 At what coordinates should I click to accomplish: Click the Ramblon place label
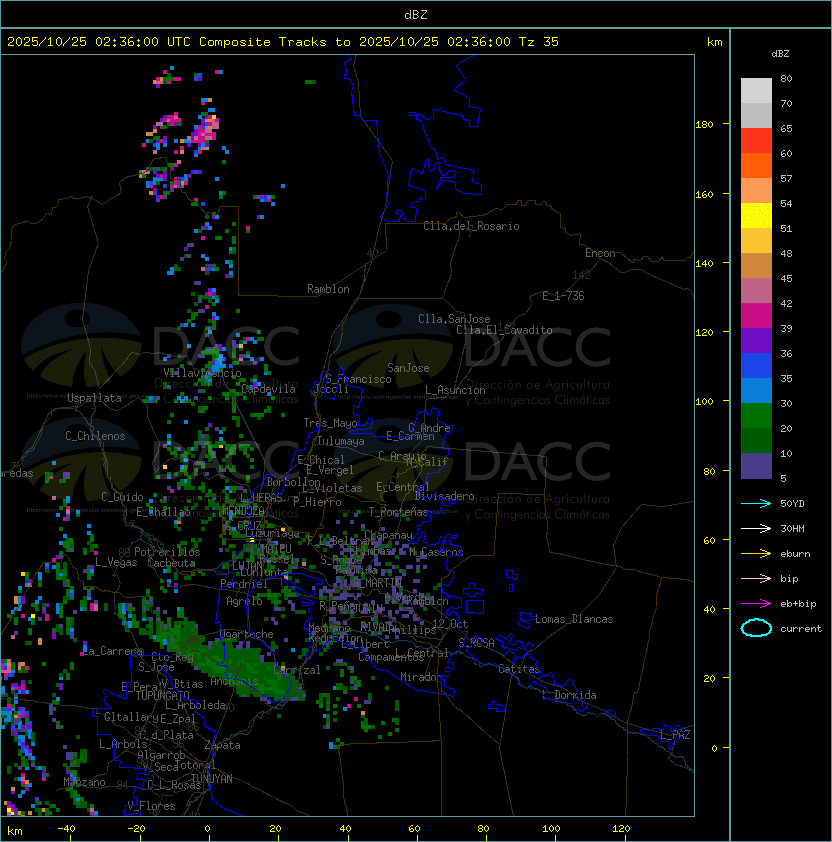click(328, 289)
